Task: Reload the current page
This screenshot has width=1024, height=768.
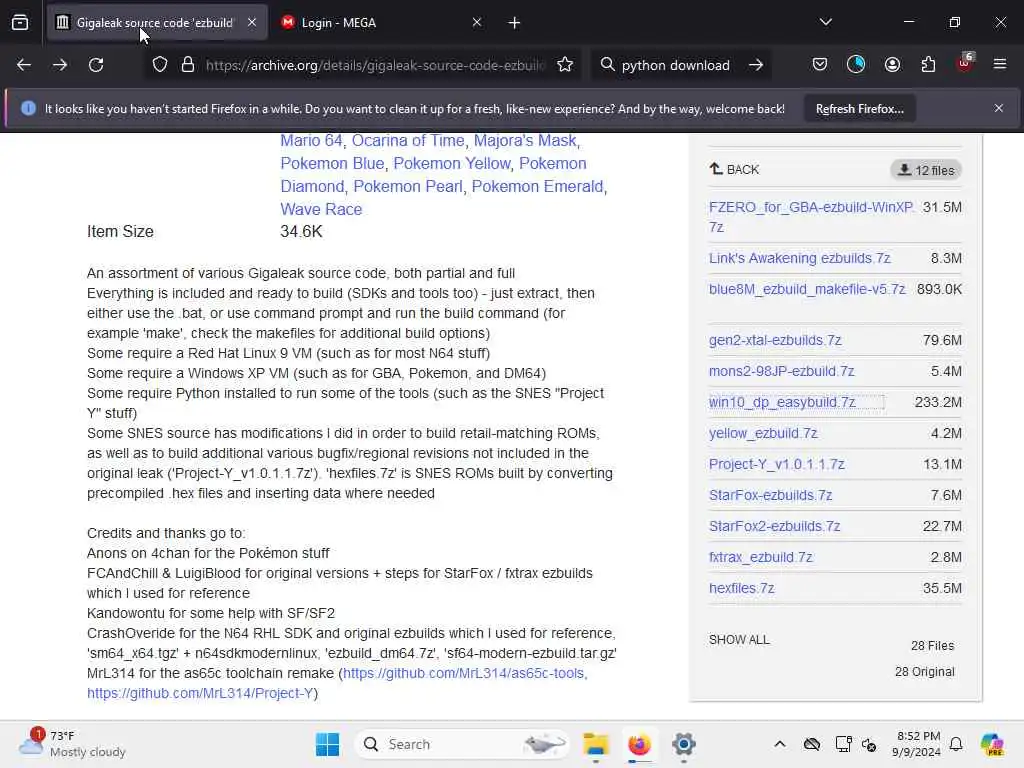Action: coord(96,65)
